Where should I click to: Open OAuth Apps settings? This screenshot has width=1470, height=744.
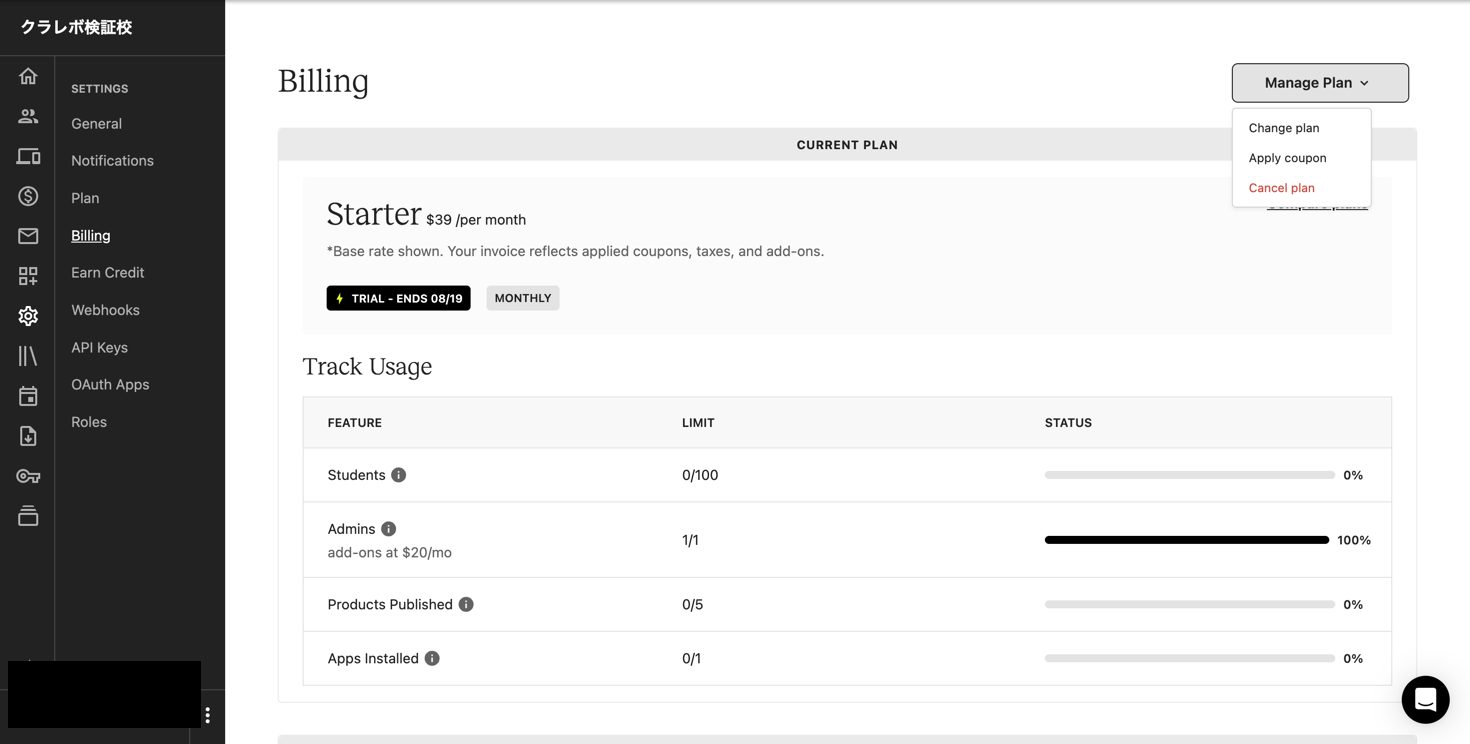[110, 385]
